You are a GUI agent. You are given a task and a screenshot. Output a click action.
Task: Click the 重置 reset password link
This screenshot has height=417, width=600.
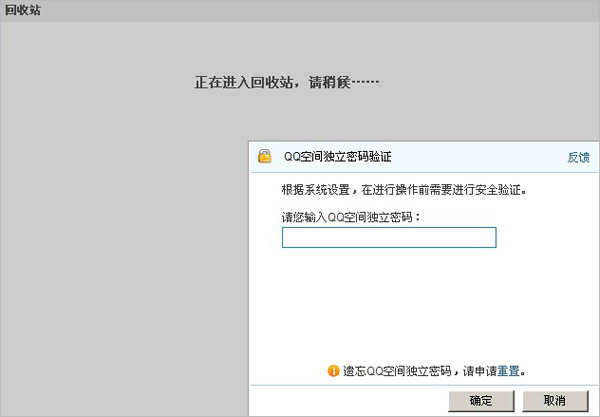tap(508, 371)
